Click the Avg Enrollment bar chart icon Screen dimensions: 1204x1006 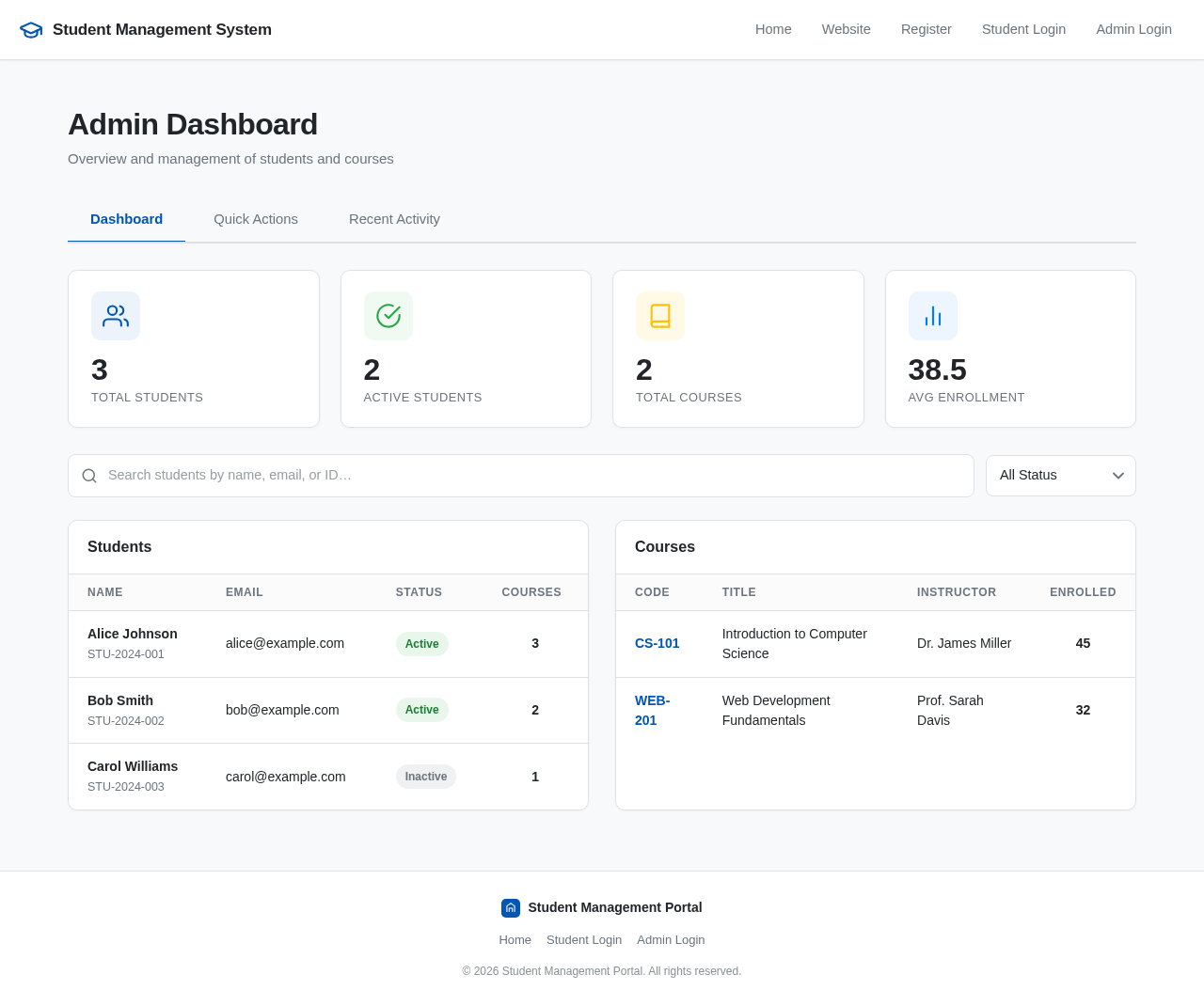(933, 316)
